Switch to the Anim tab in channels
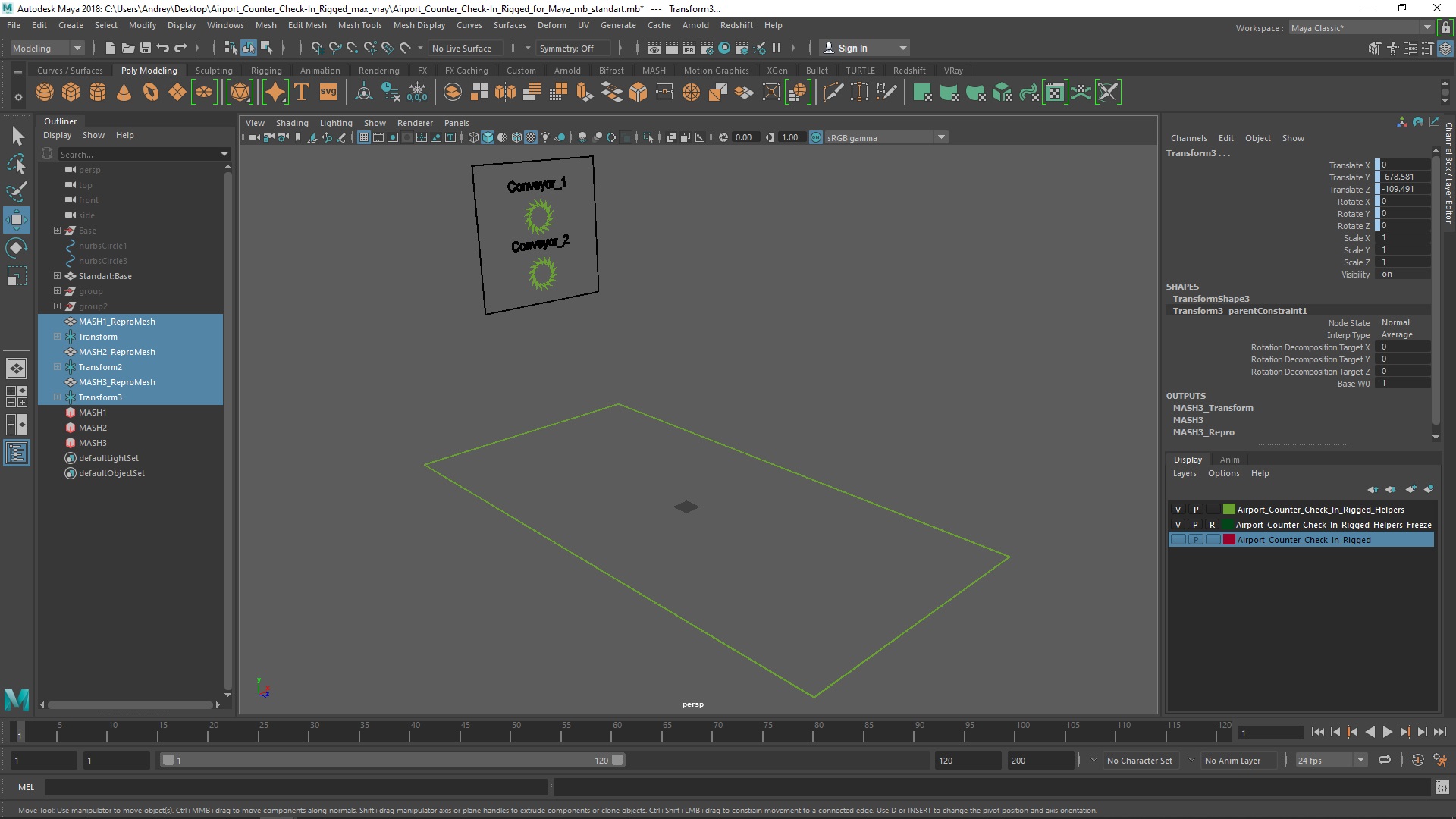 click(1229, 458)
